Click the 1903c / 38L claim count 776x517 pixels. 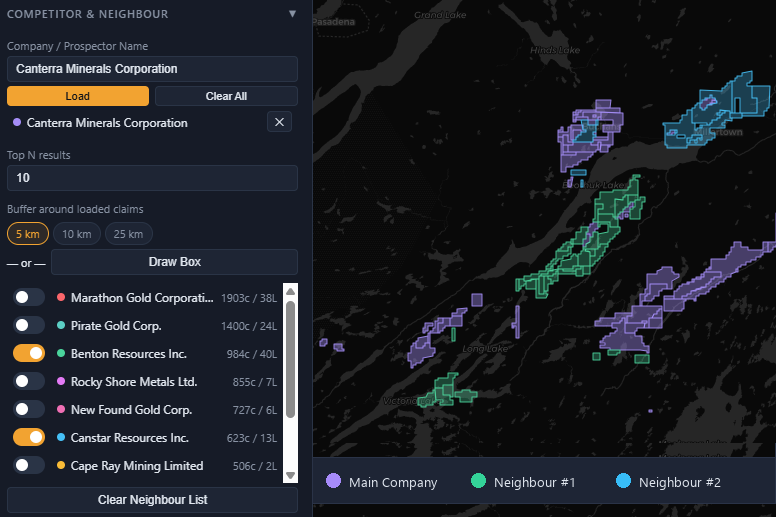pos(249,298)
